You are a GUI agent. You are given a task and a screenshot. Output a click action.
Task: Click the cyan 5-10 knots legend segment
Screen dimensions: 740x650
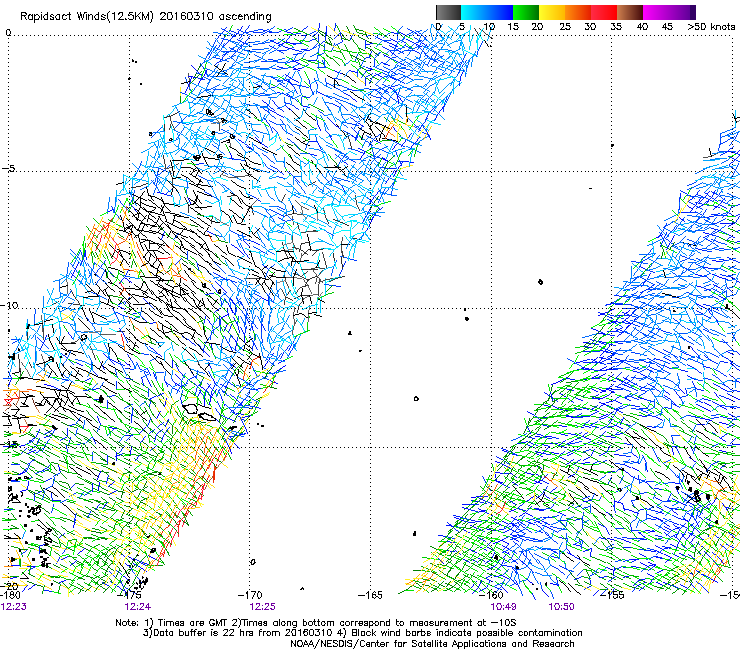tap(474, 12)
